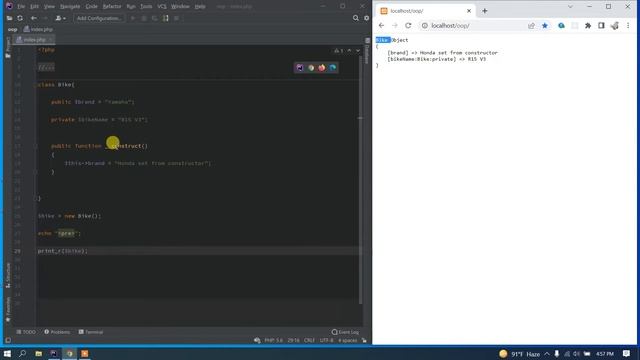Click the 4 spaces indent setting
This screenshot has height=360, width=640.
click(x=347, y=340)
